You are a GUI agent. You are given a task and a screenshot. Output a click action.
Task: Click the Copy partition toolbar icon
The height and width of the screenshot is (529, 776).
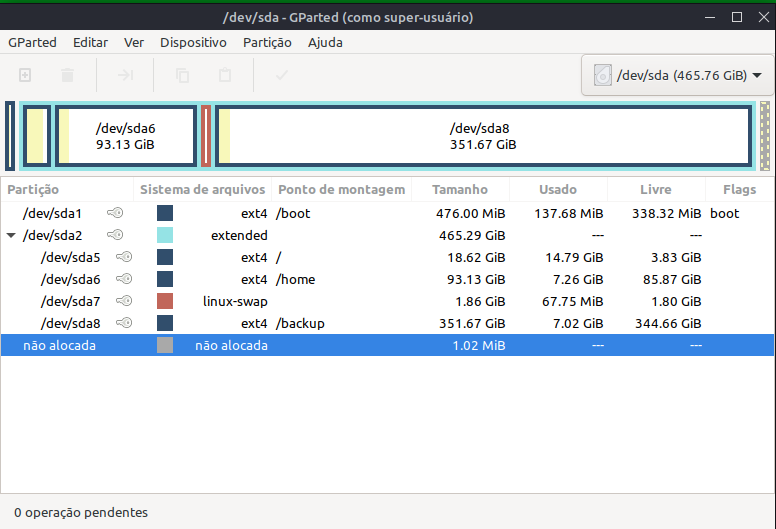pos(183,75)
